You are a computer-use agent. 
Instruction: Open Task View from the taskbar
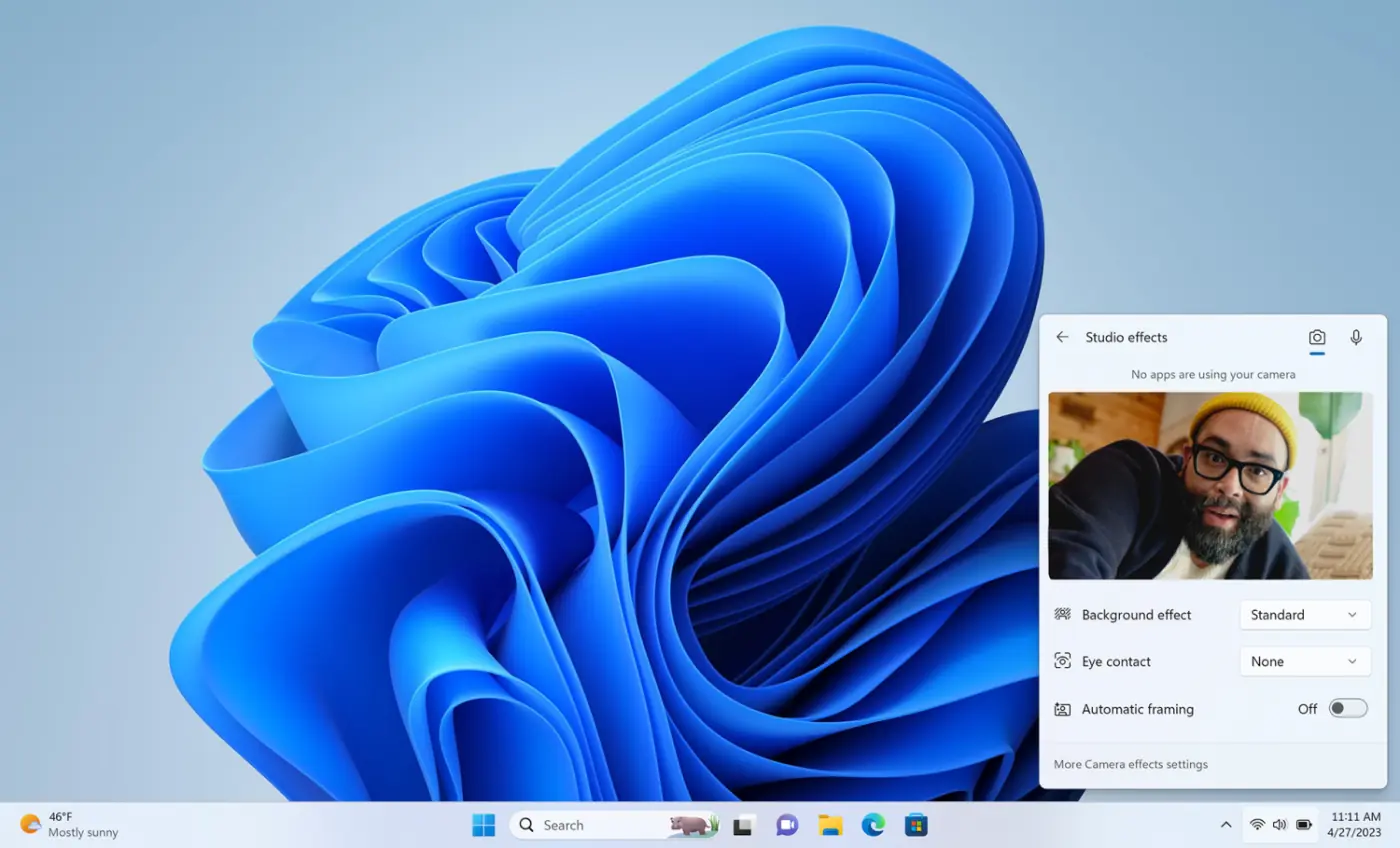click(743, 826)
